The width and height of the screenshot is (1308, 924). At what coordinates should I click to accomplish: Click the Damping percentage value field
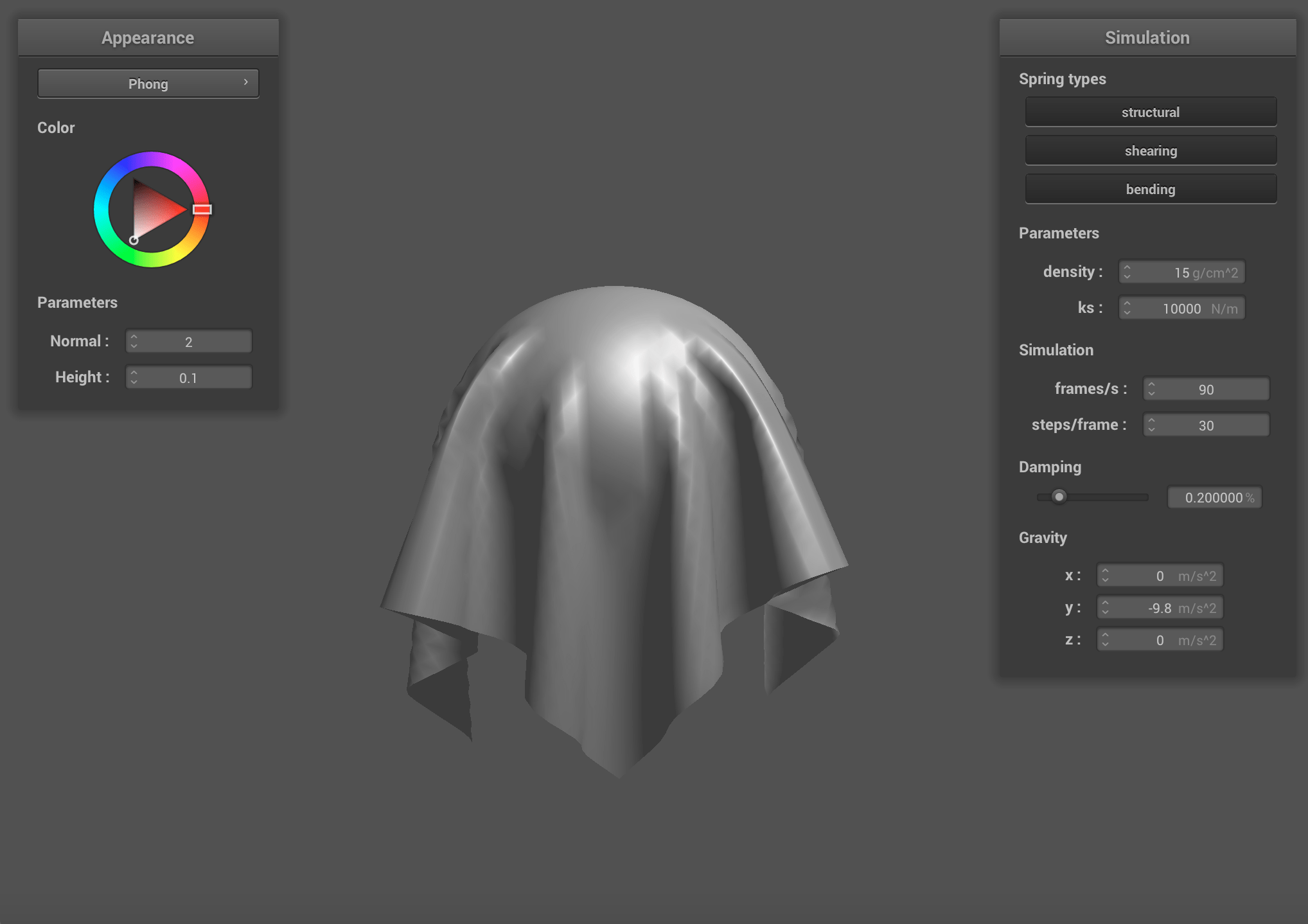pos(1214,498)
